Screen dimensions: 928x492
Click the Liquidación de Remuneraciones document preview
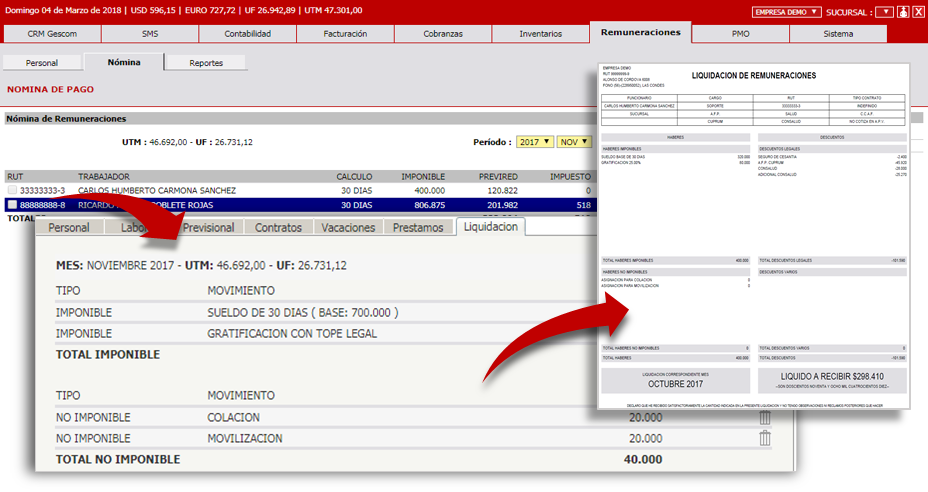(x=753, y=235)
